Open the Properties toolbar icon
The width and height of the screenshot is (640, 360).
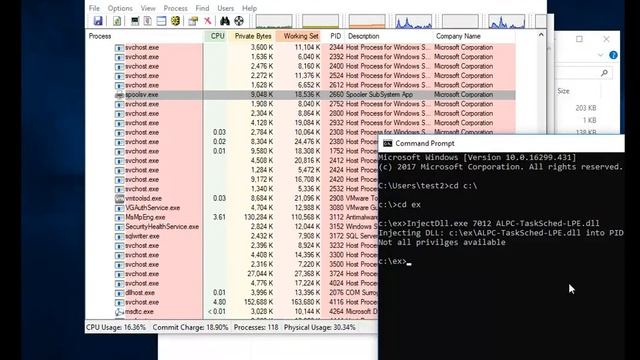pos(193,21)
